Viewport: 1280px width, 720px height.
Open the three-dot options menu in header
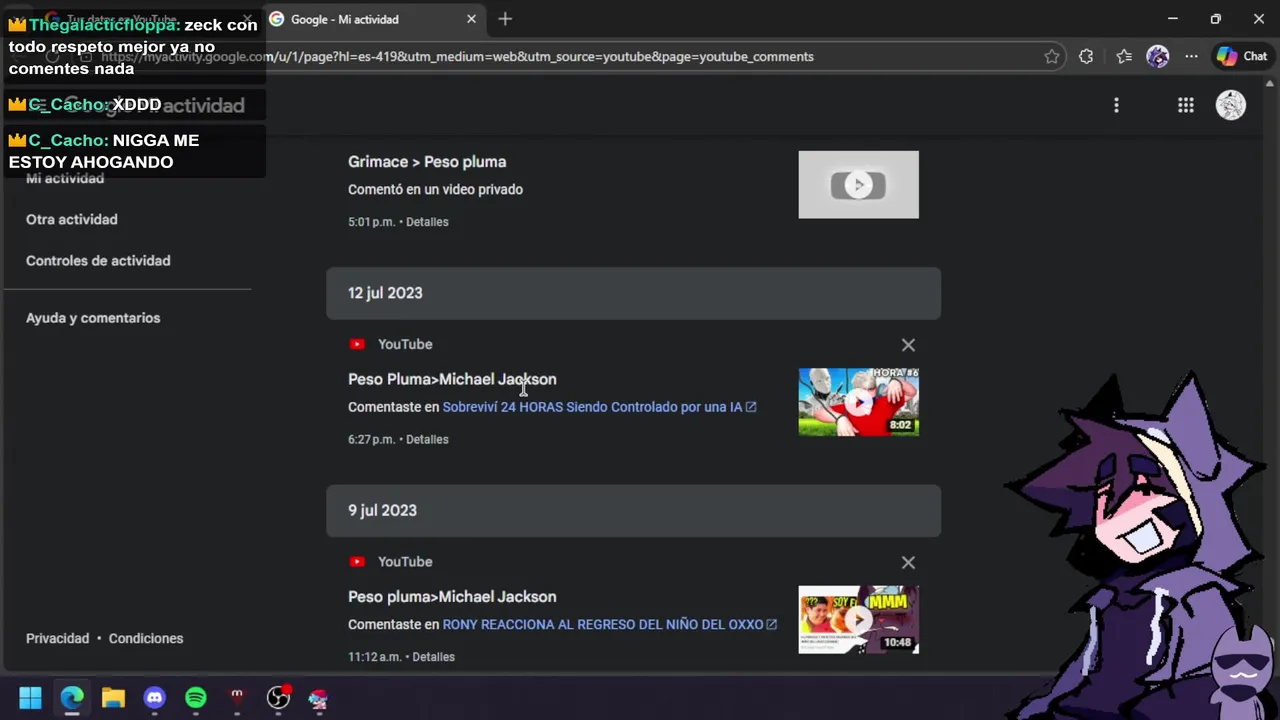click(1116, 105)
